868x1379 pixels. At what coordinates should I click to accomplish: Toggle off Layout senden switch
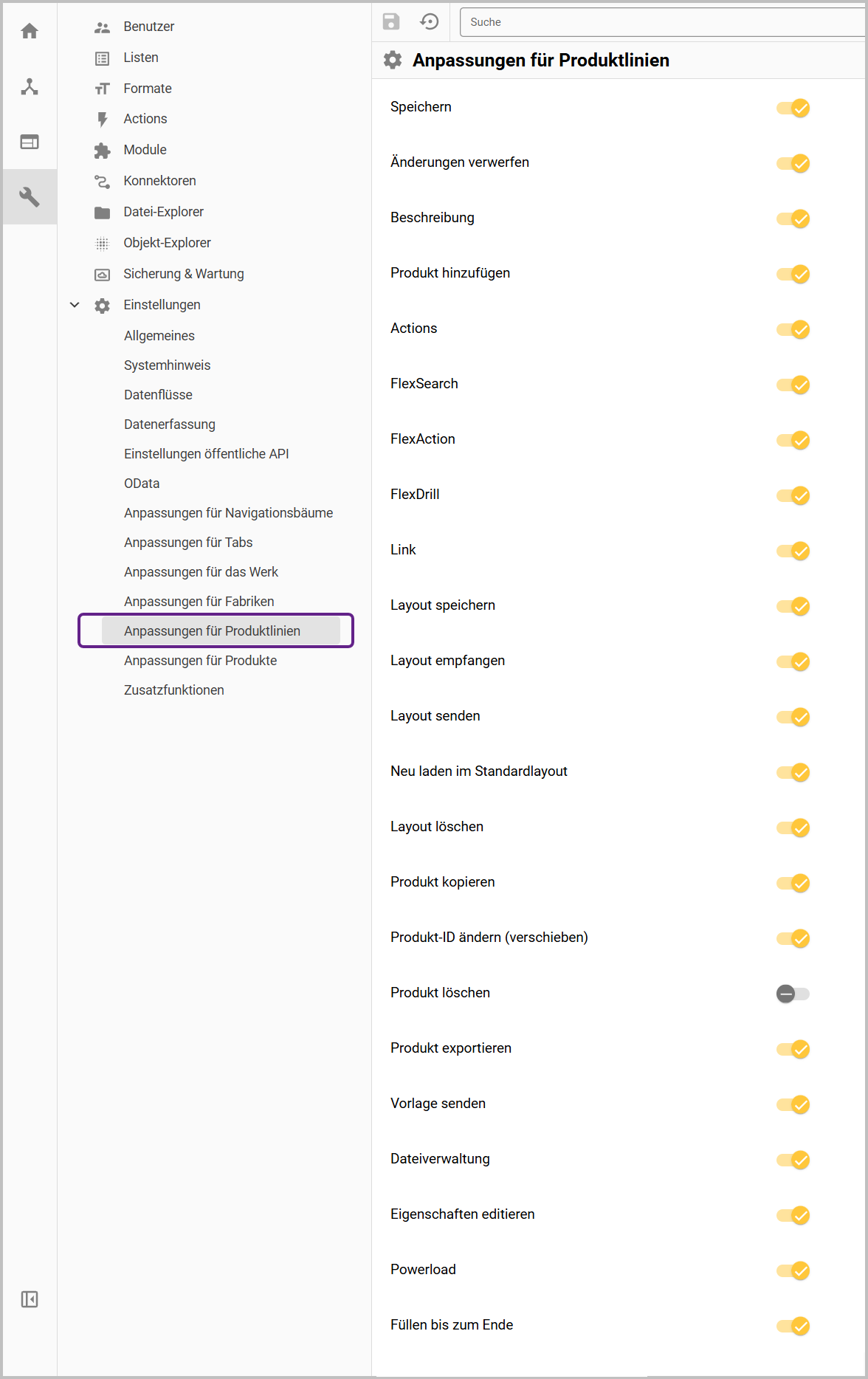point(793,717)
